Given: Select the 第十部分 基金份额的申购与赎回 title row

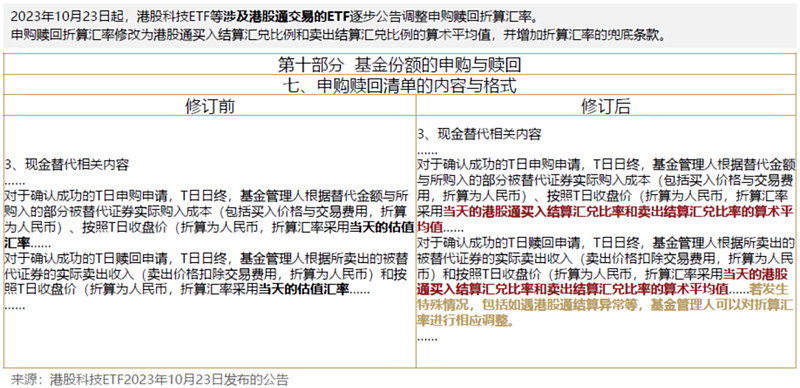Looking at the screenshot, I should pyautogui.click(x=399, y=65).
